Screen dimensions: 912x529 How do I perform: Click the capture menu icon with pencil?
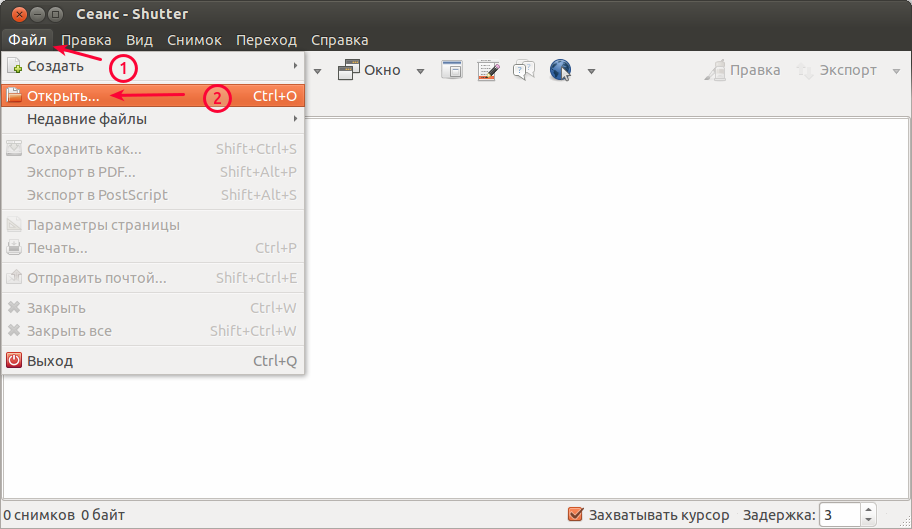(488, 70)
